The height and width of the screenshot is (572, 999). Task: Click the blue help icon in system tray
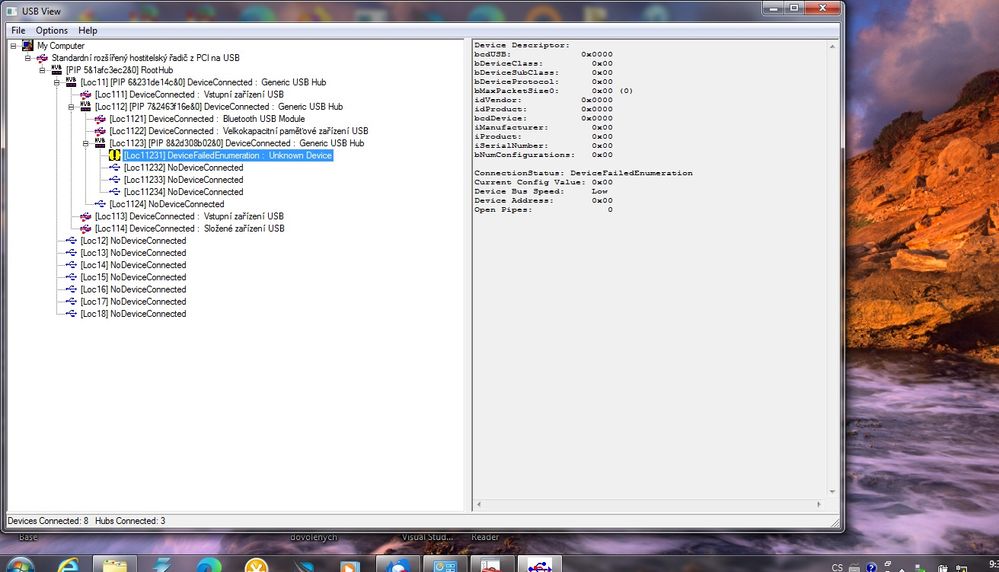[871, 567]
